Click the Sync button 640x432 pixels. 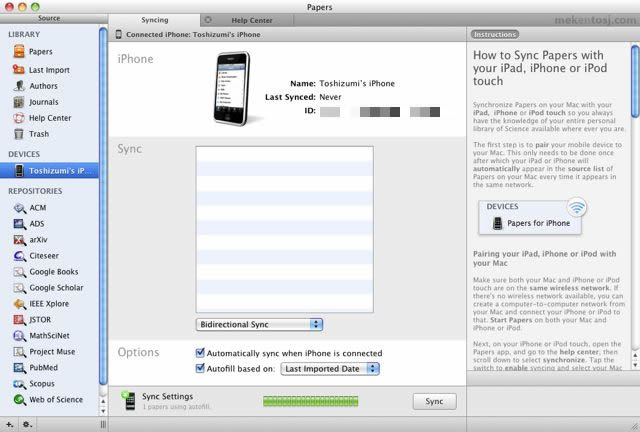(x=434, y=401)
